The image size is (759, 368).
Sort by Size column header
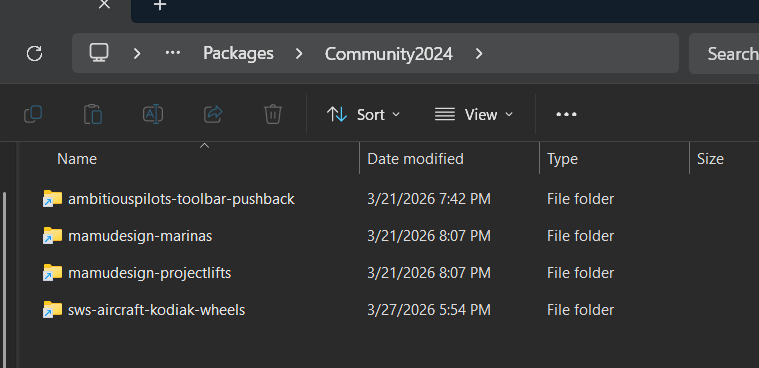pyautogui.click(x=710, y=159)
